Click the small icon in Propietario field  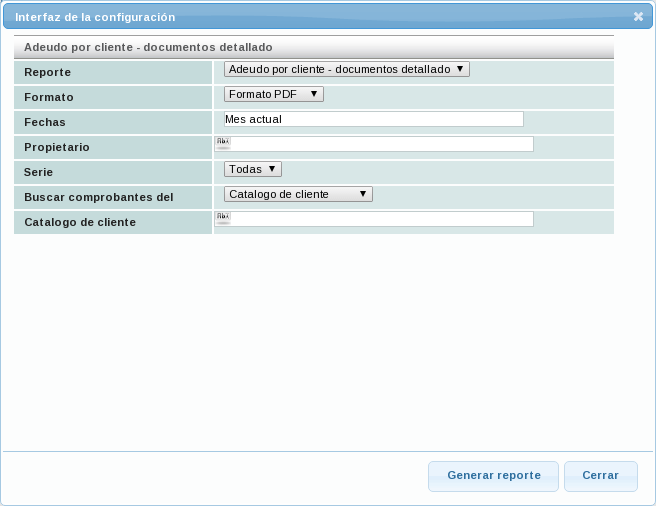click(x=223, y=143)
